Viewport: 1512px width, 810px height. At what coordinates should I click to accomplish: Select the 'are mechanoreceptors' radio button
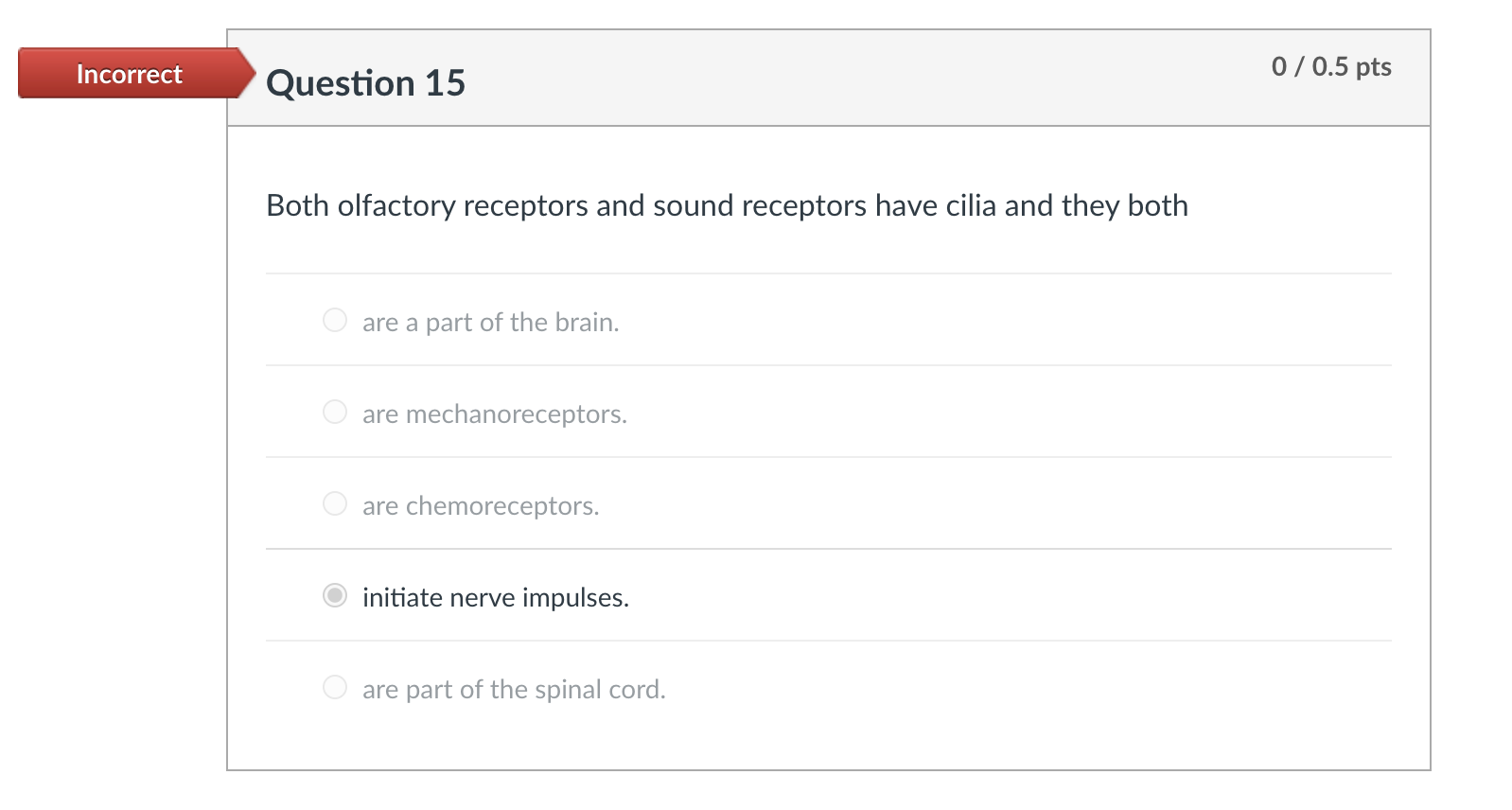pos(334,412)
